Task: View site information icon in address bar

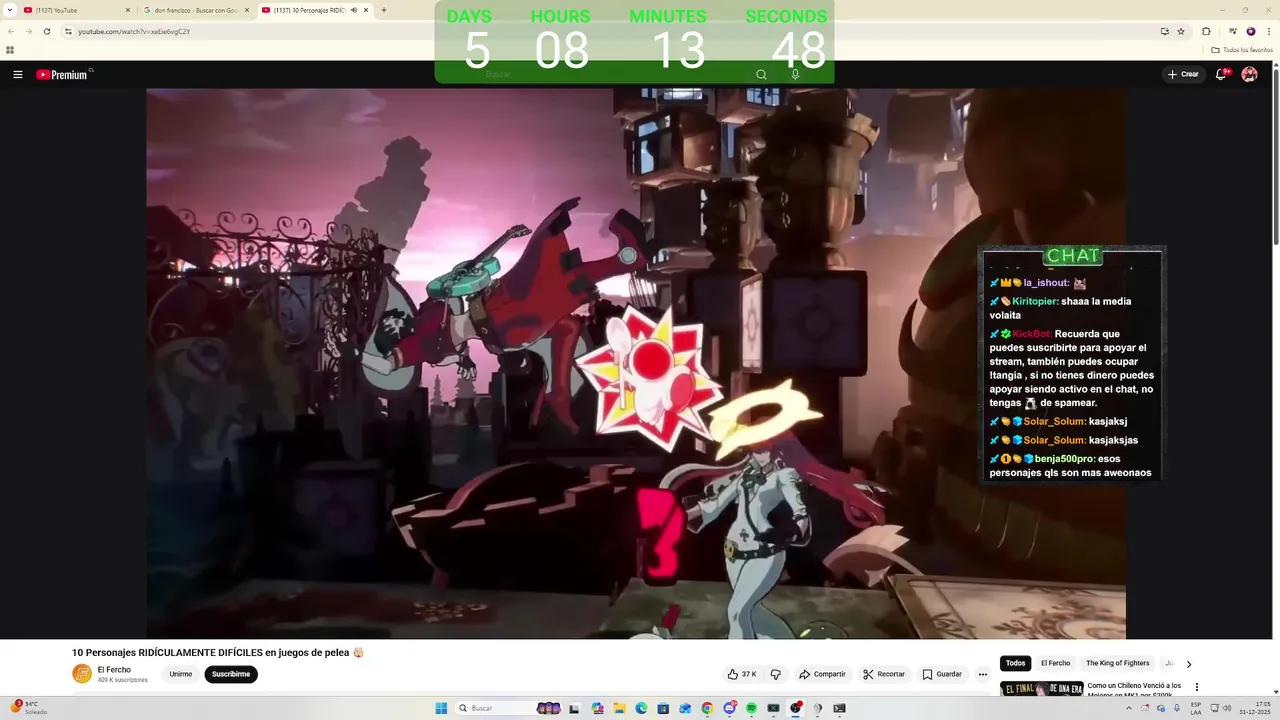Action: pyautogui.click(x=68, y=31)
